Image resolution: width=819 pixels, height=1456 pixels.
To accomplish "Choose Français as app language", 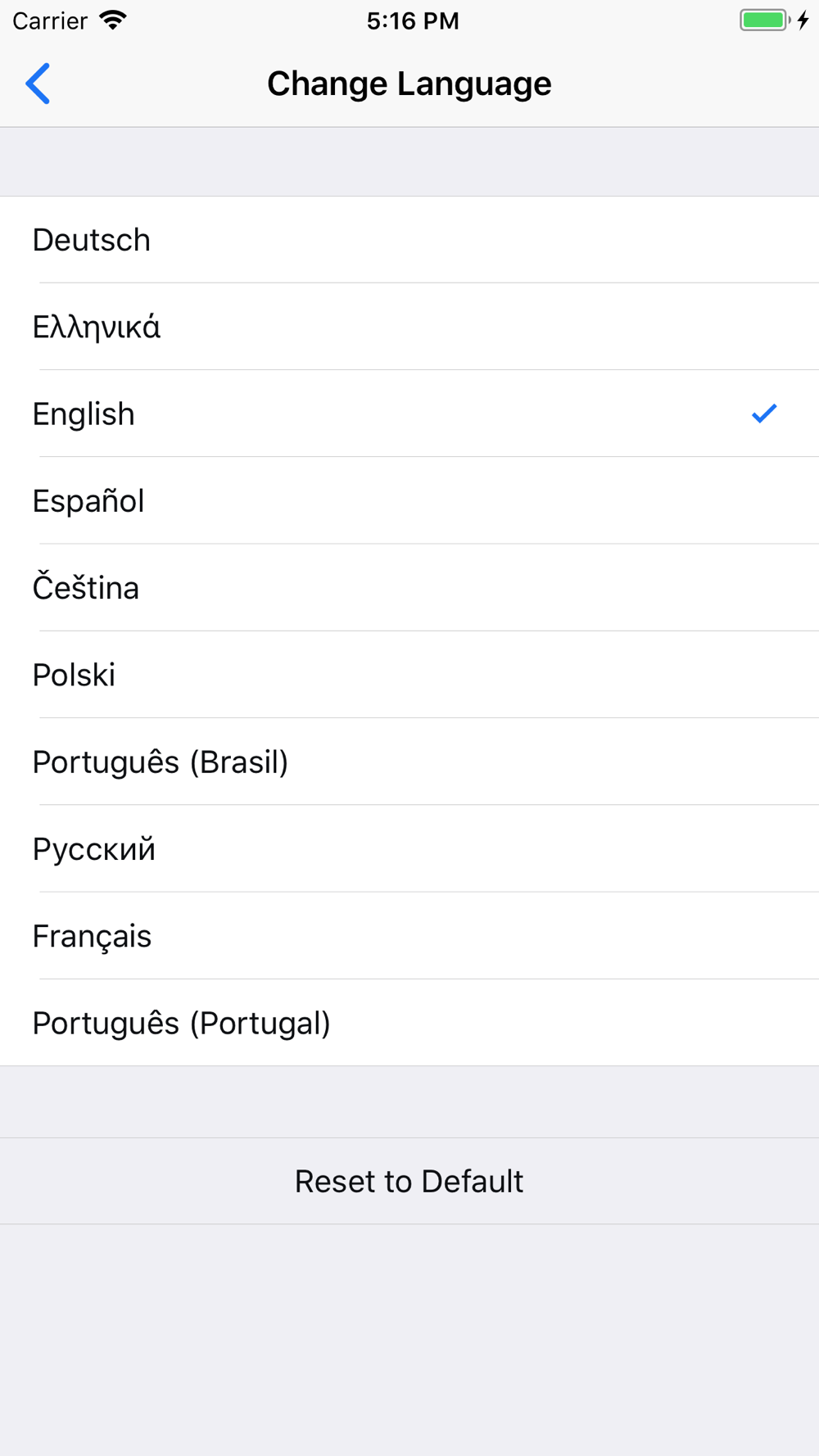I will [409, 935].
